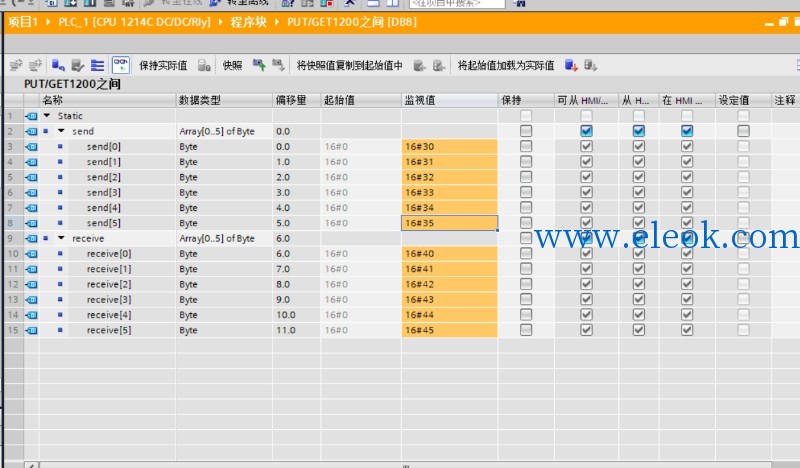The image size is (800, 468).
Task: Toggle 从H... checkbox on send row
Action: coord(638,131)
